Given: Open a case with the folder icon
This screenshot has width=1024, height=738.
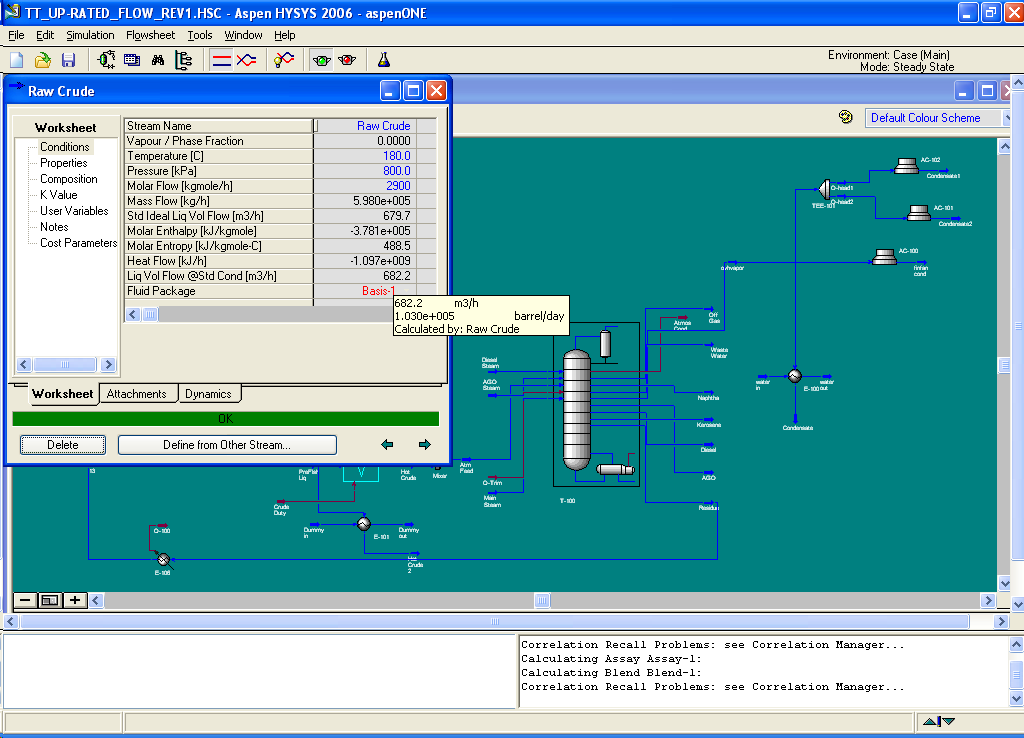Looking at the screenshot, I should (x=42, y=61).
